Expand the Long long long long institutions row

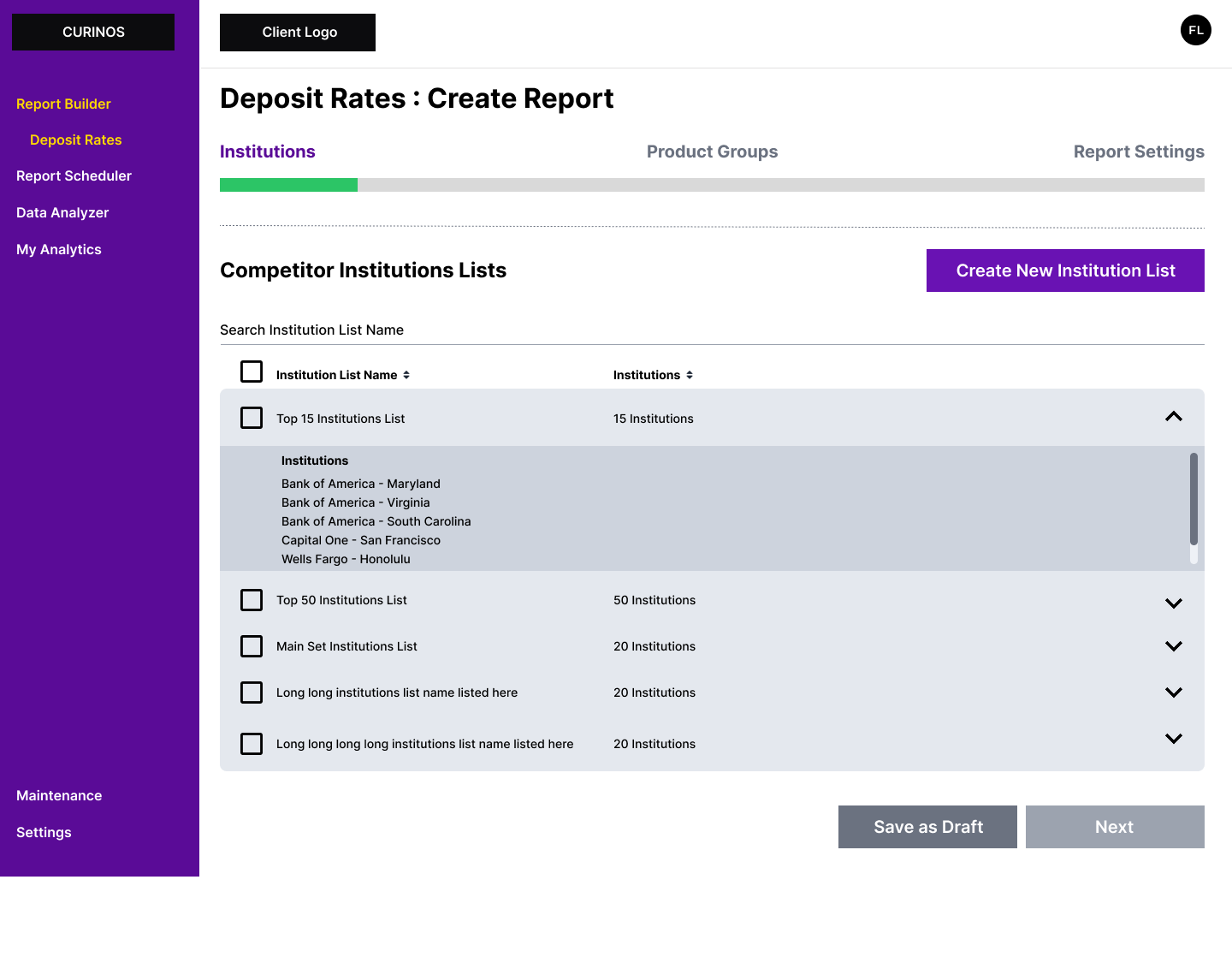coord(1174,739)
